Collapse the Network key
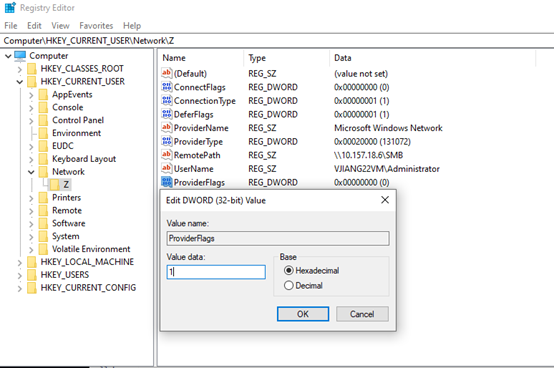This screenshot has height=368, width=554. 31,172
